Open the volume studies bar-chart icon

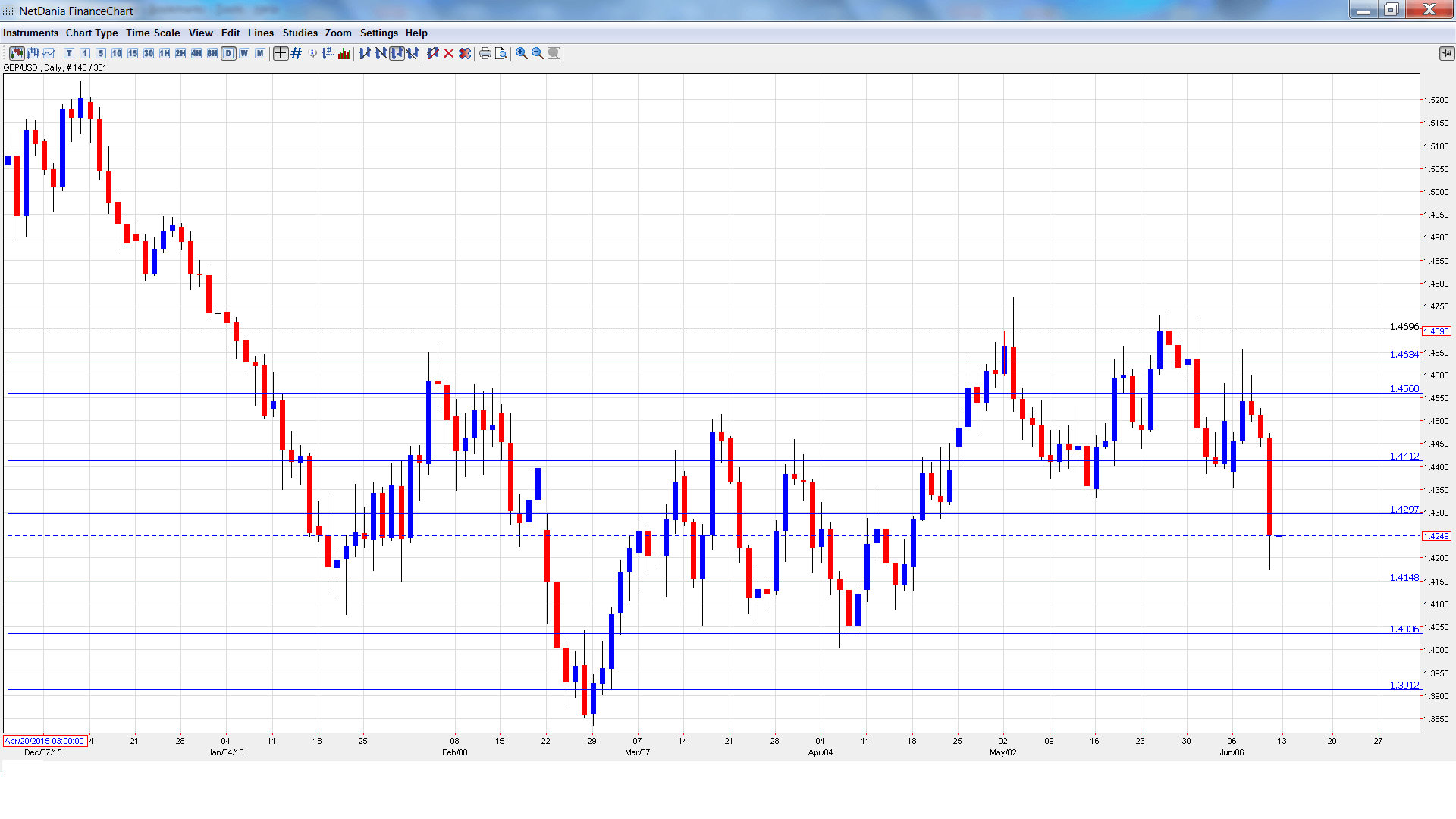coord(344,53)
